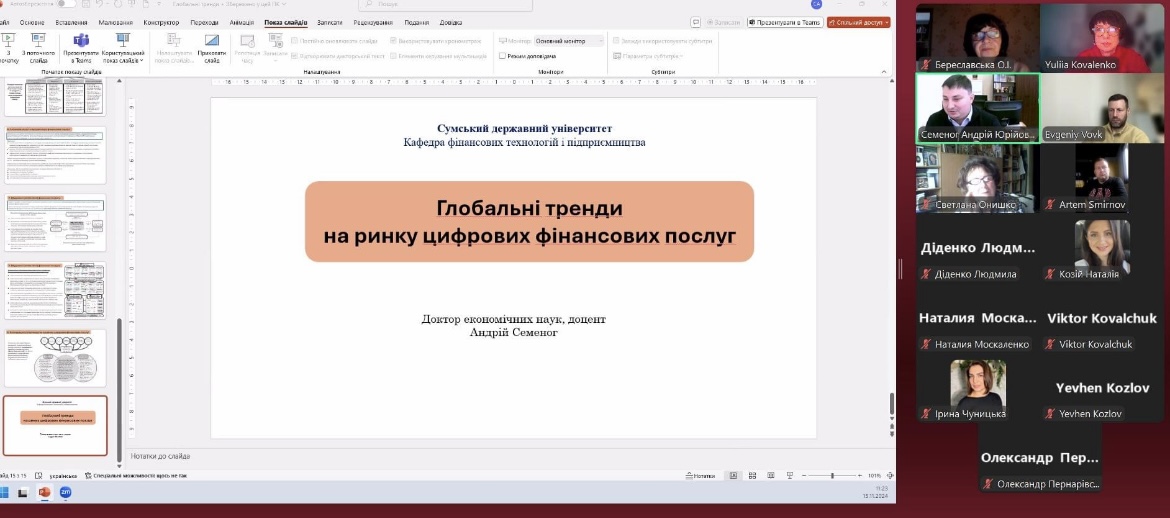Start slideshow from current slide icon
1170x518 pixels.
coord(39,41)
